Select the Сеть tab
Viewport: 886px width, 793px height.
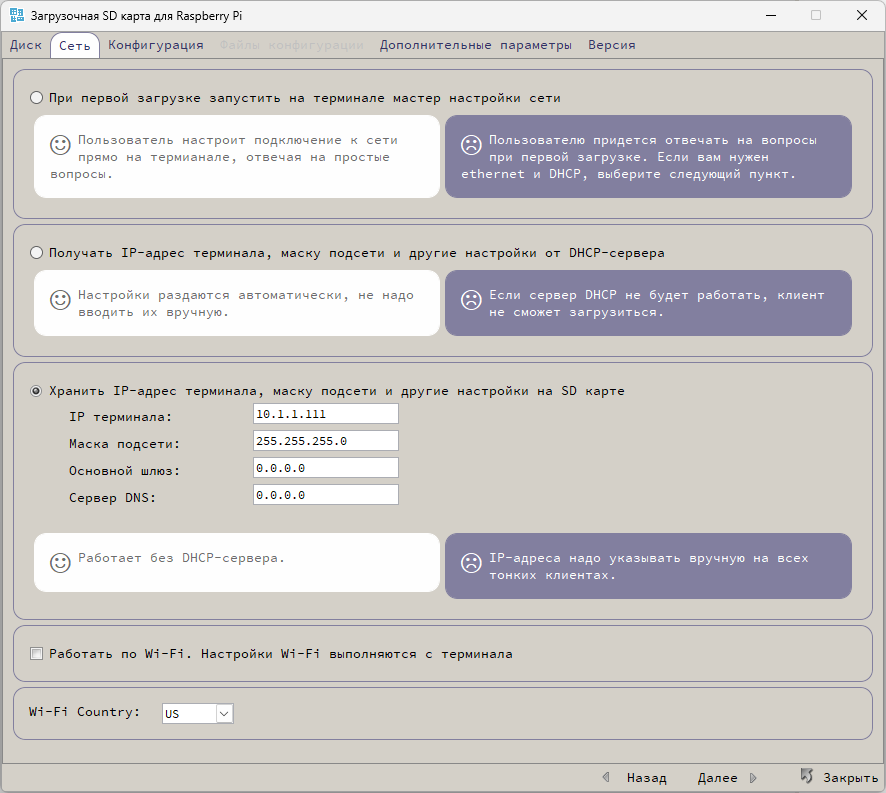pos(75,46)
